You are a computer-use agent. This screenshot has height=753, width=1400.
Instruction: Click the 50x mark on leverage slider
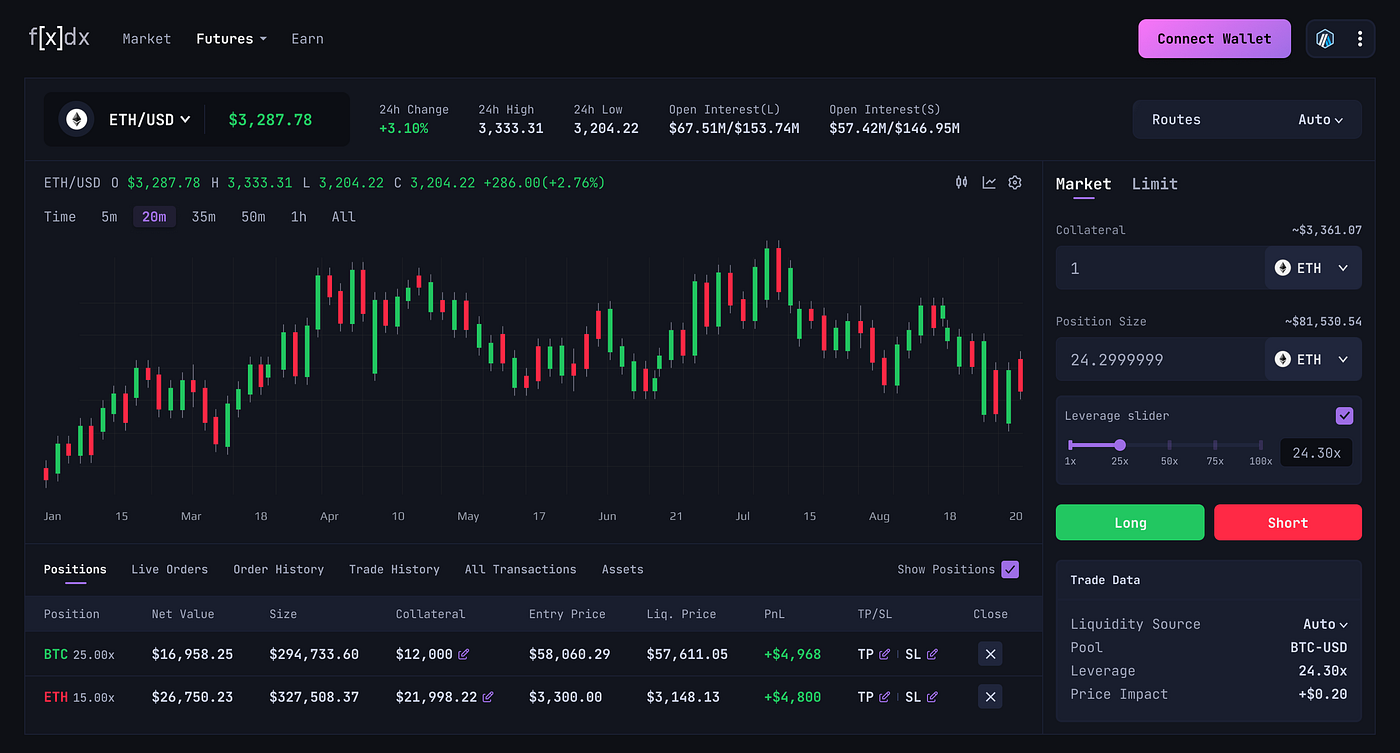[1168, 445]
